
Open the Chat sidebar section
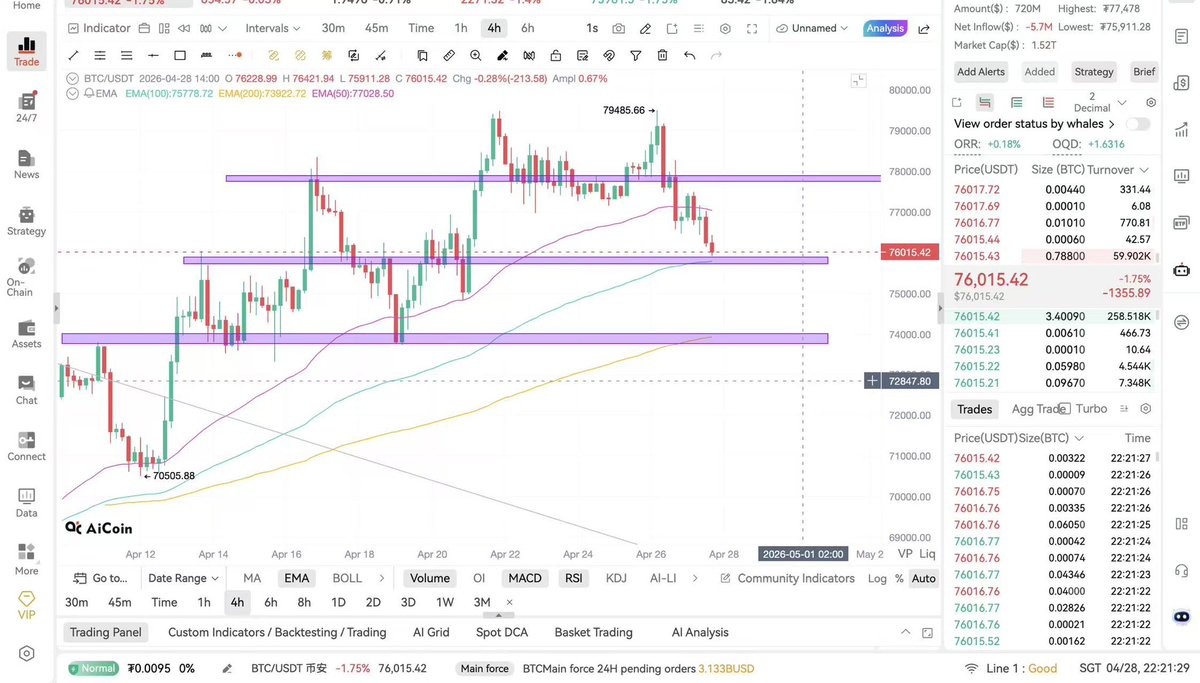[x=27, y=390]
